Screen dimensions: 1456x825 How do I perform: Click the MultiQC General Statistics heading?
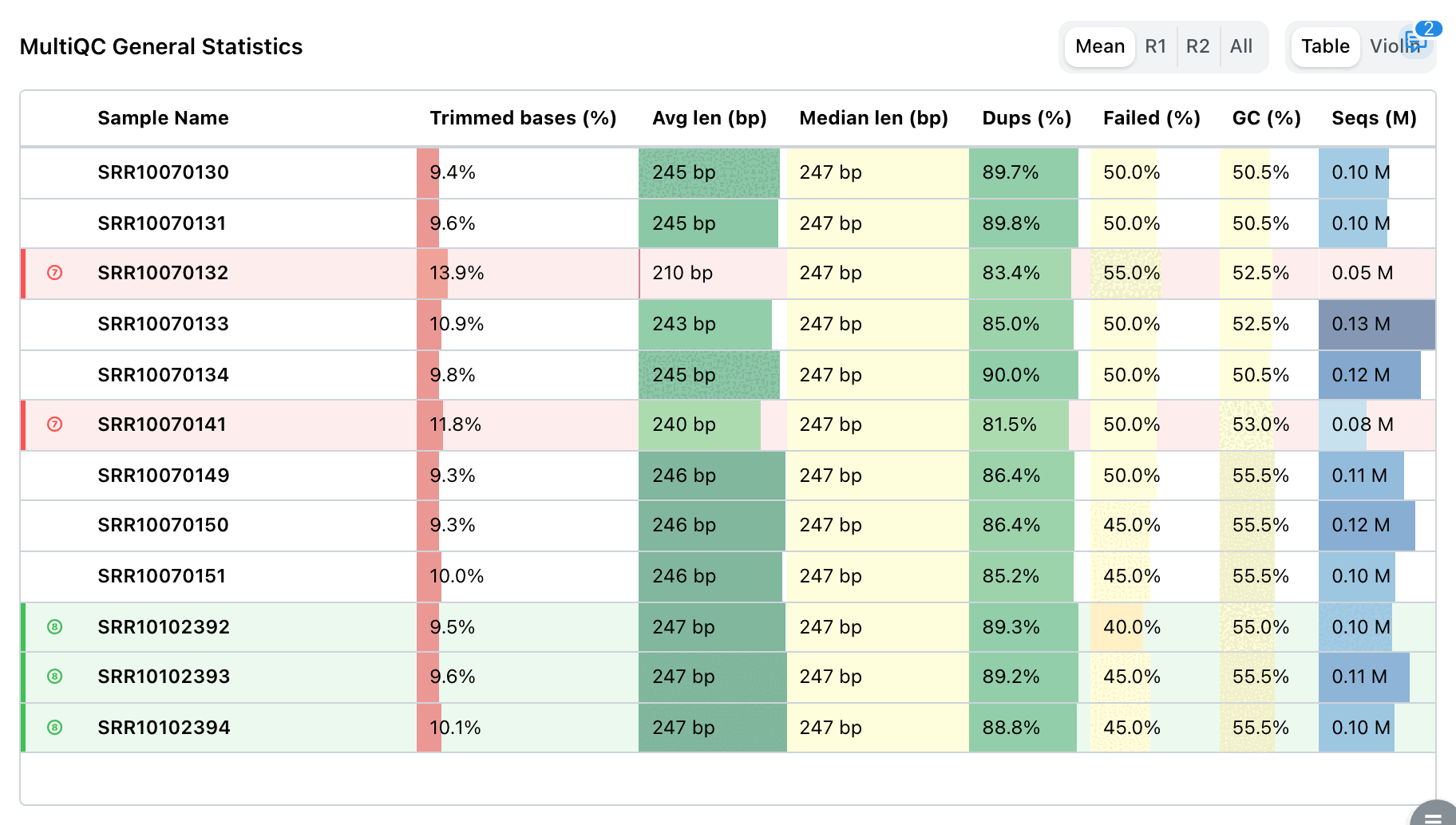pos(161,47)
